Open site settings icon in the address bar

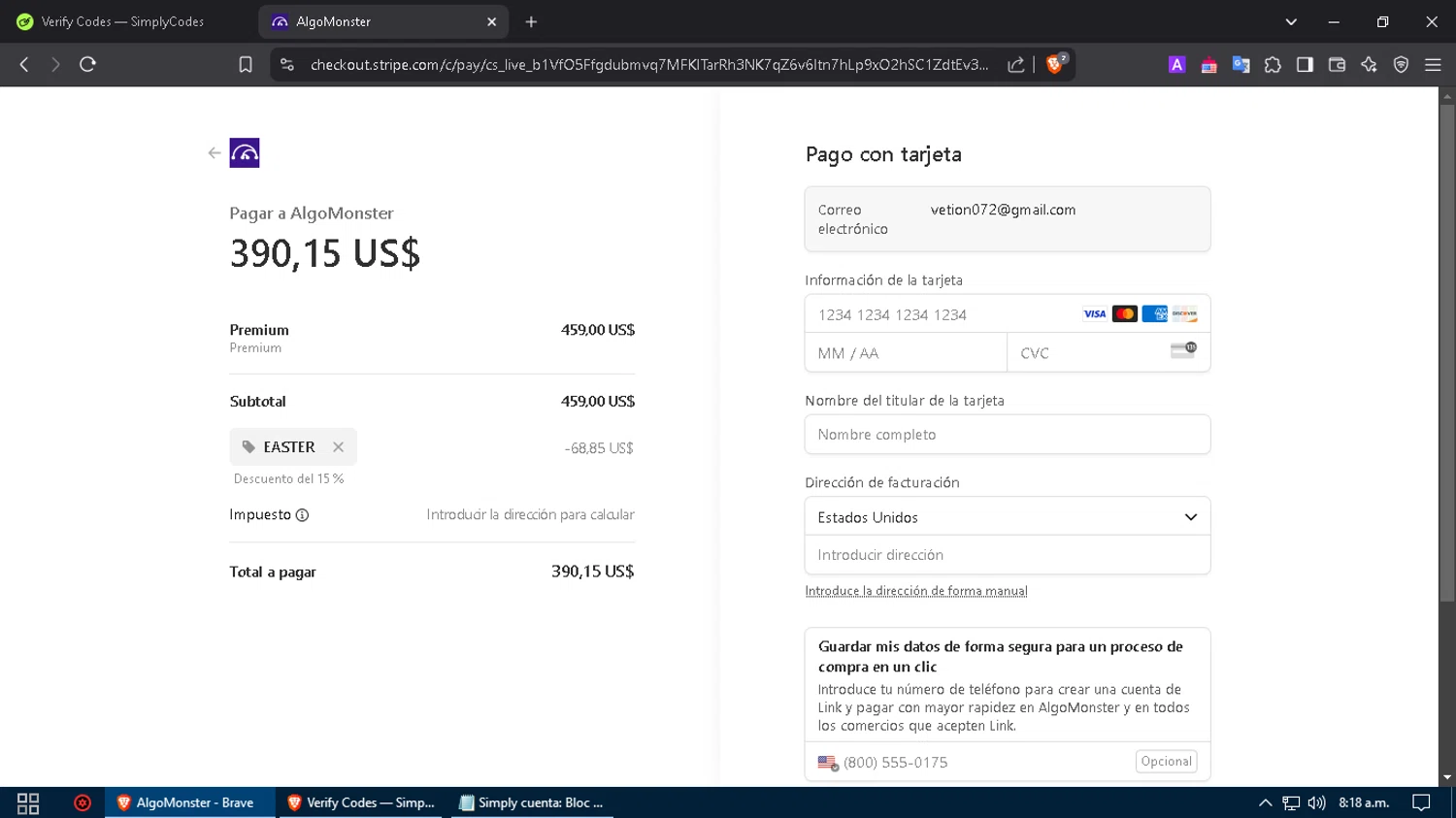[286, 64]
